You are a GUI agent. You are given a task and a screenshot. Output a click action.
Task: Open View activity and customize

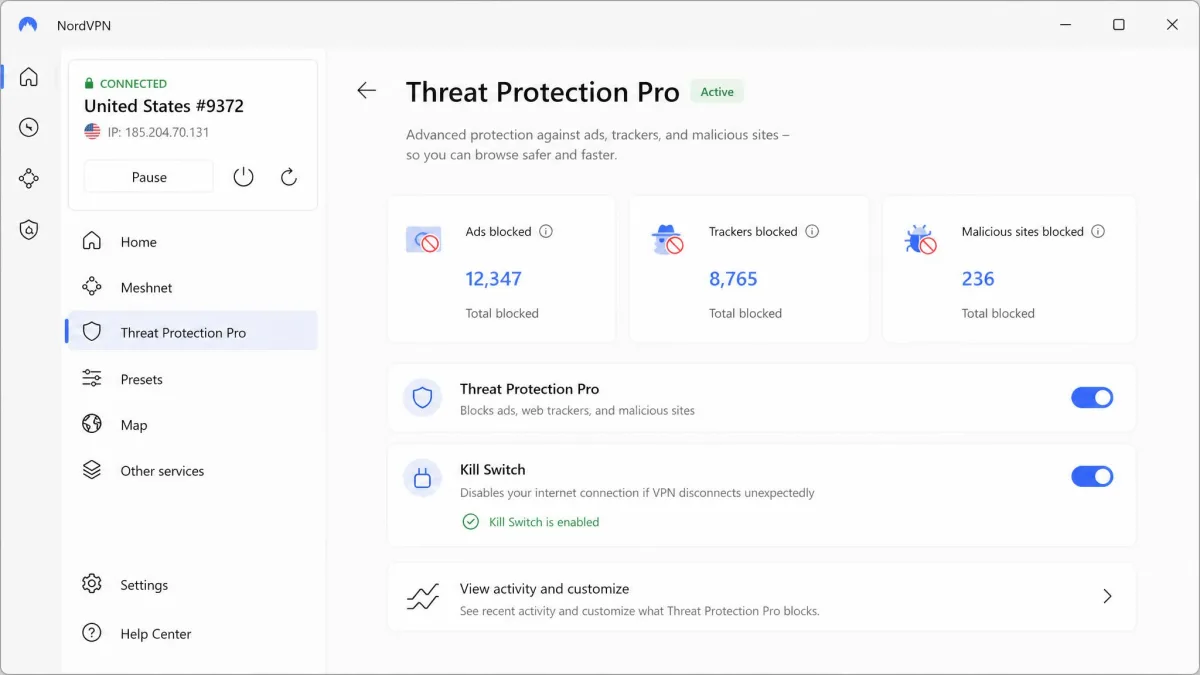(762, 597)
